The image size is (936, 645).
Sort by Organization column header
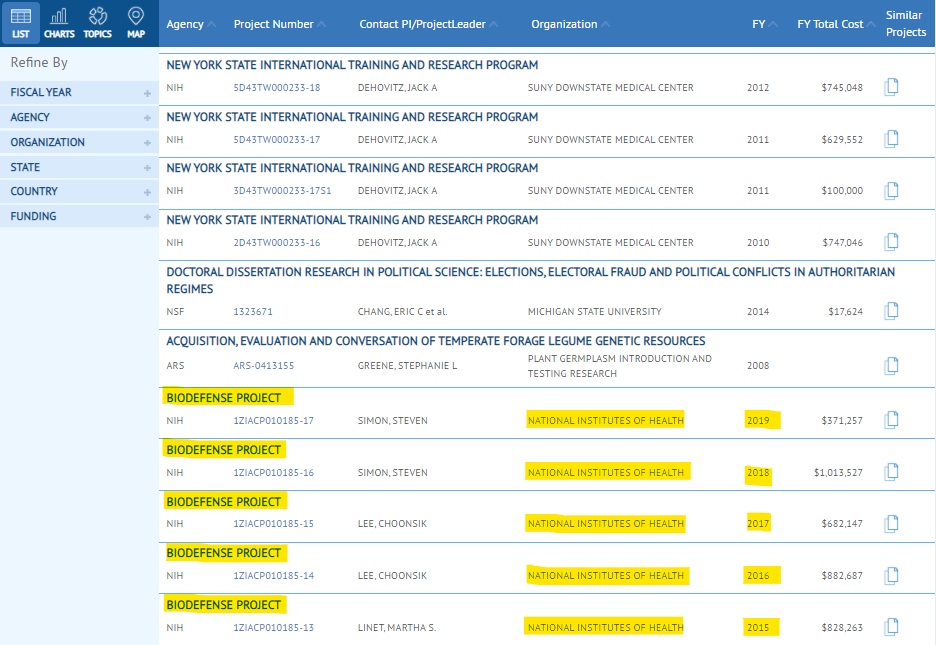(x=570, y=24)
